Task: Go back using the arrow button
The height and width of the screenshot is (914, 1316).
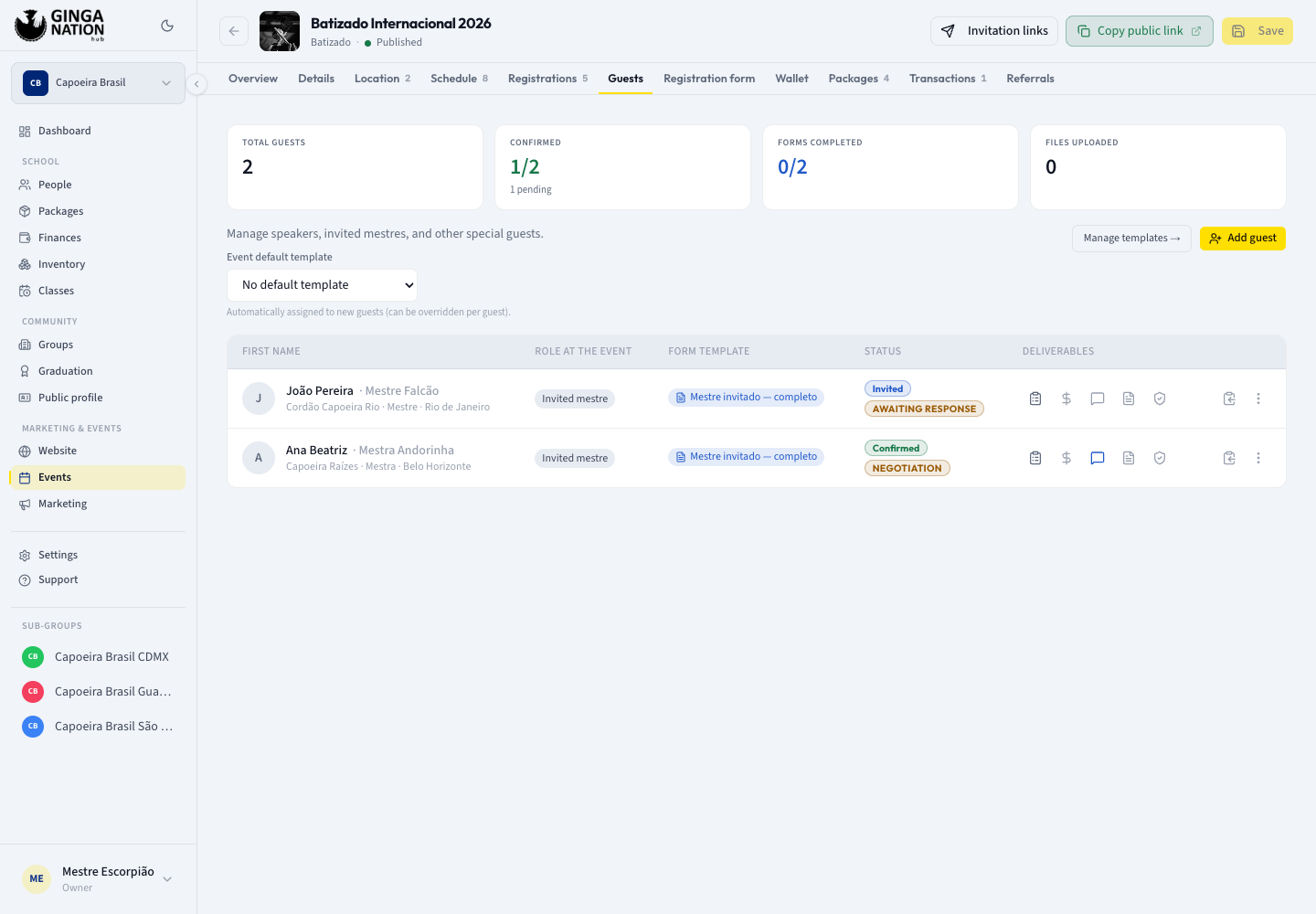Action: [234, 31]
